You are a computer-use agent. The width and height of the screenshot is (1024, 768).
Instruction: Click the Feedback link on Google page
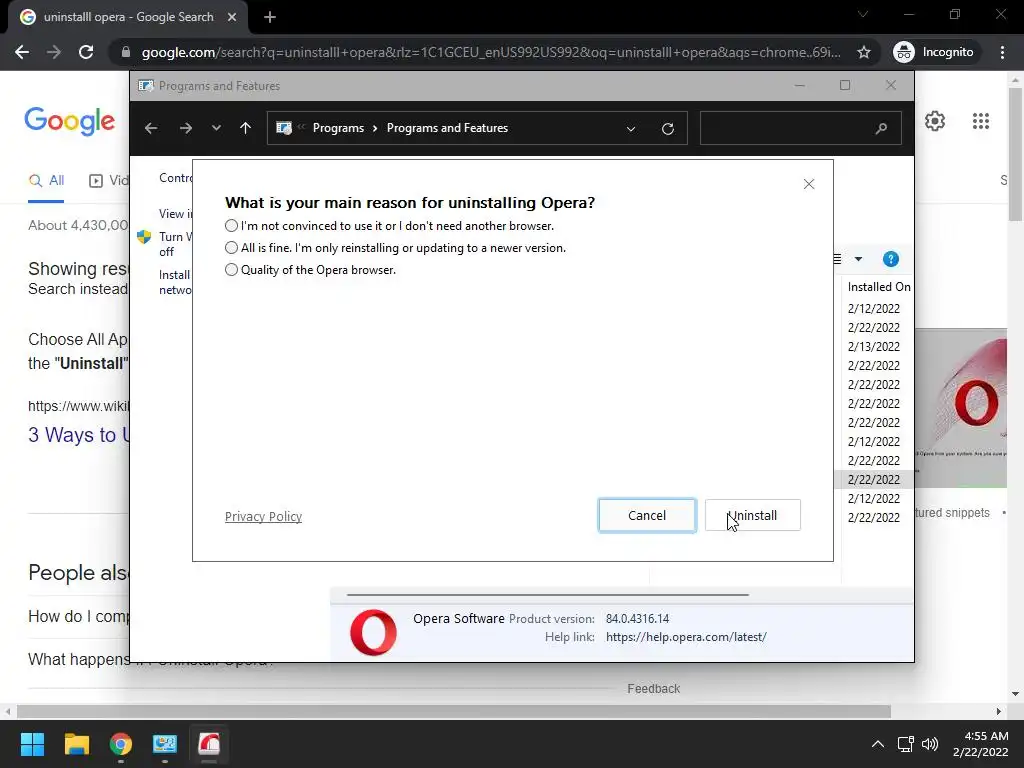tap(654, 688)
